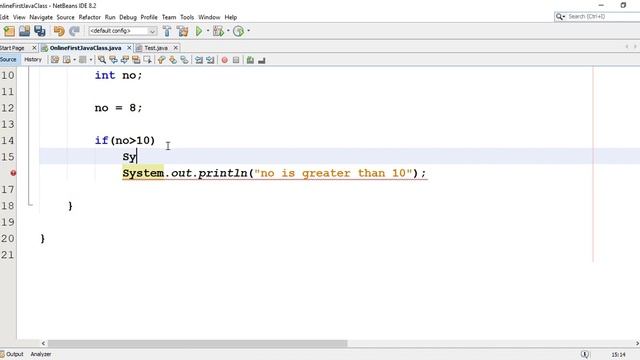Click the Previous Bookmark icon
This screenshot has height=360, width=640.
161,60
